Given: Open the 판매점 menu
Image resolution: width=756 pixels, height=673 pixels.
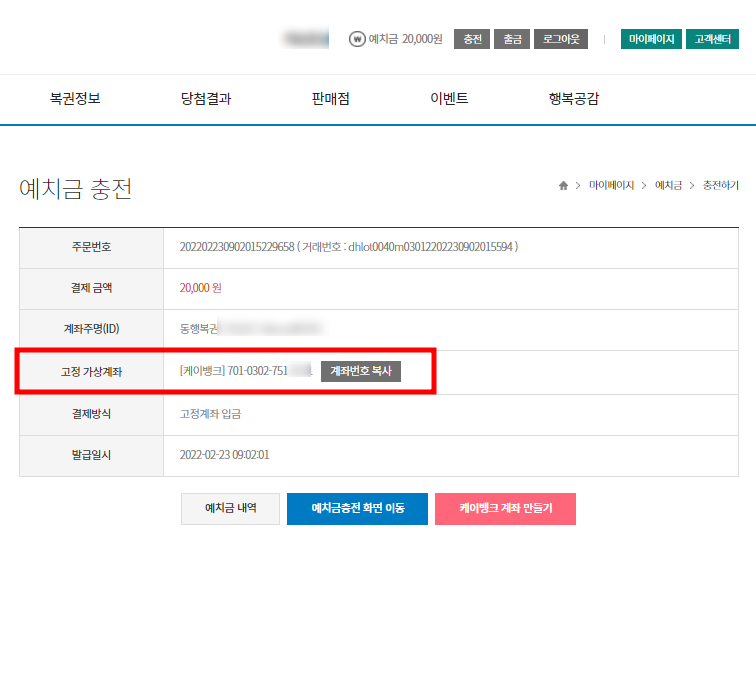Looking at the screenshot, I should click(330, 98).
